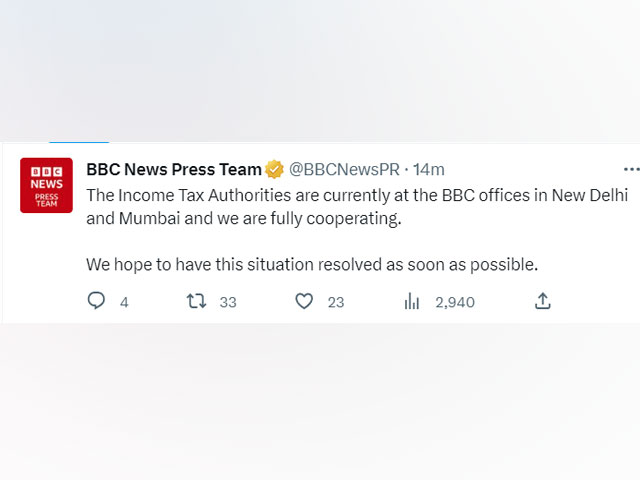
Task: Click the line "We hope to have this situation resolved"
Action: click(312, 265)
